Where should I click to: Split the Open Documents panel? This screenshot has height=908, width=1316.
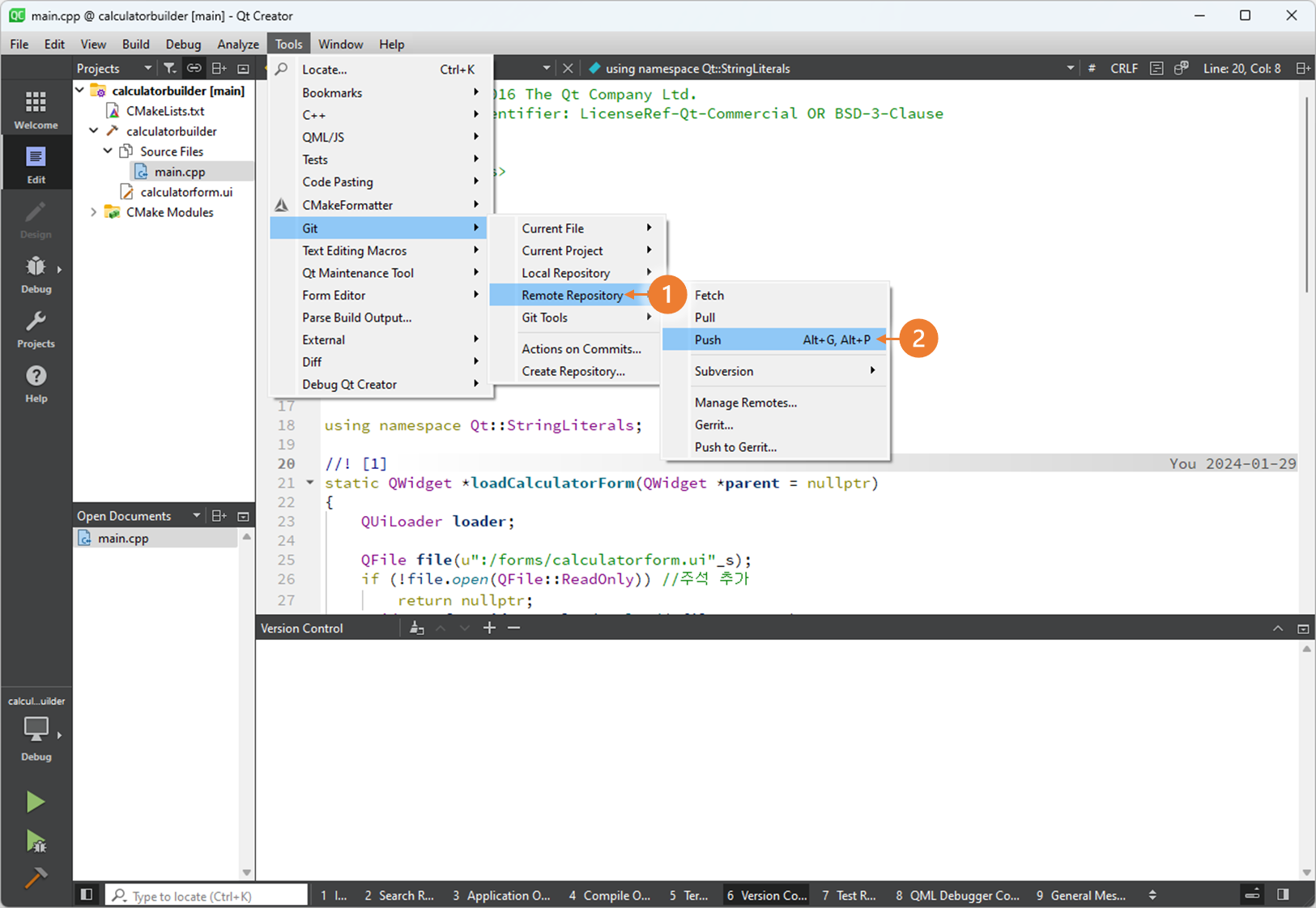219,516
